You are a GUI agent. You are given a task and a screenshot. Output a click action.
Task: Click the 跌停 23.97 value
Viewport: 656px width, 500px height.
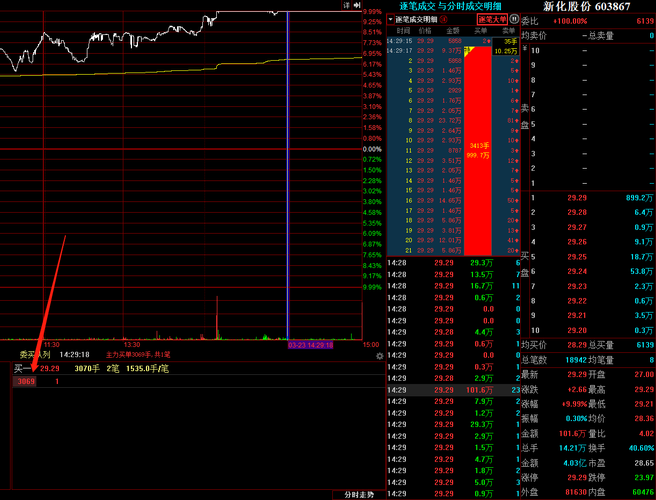click(643, 477)
